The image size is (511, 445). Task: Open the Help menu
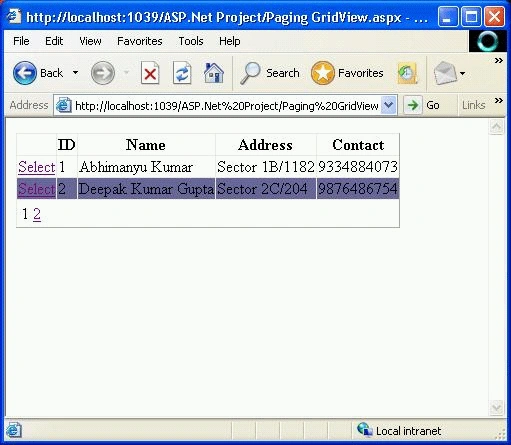(230, 41)
